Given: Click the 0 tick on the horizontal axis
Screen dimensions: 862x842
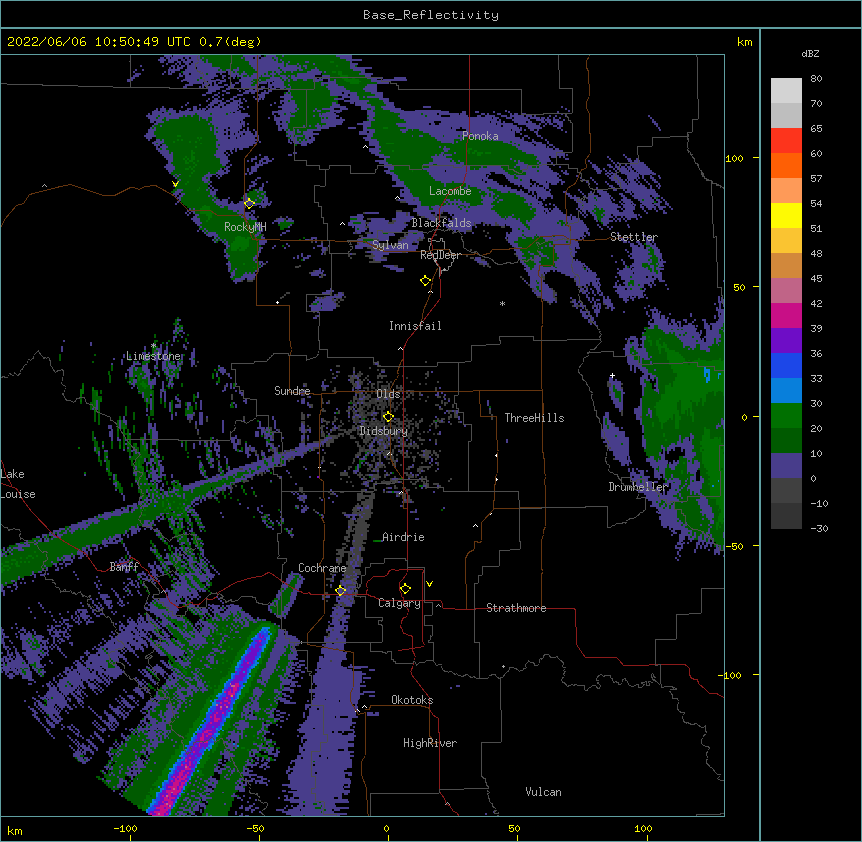Looking at the screenshot, I should click(x=386, y=828).
